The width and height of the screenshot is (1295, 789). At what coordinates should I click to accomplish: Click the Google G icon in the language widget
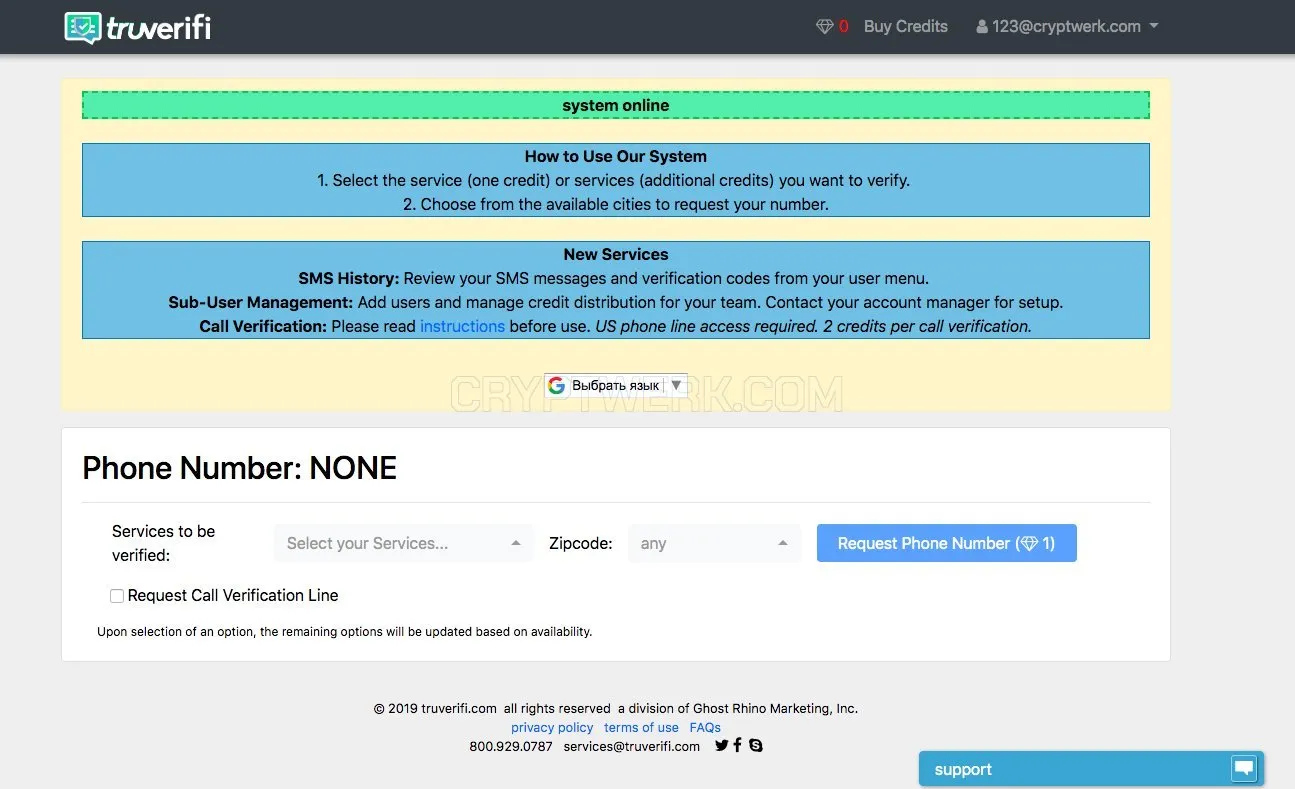coord(557,385)
